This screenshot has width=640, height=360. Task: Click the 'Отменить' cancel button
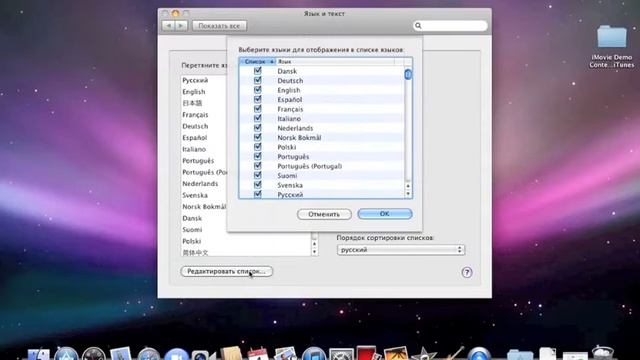coord(324,214)
